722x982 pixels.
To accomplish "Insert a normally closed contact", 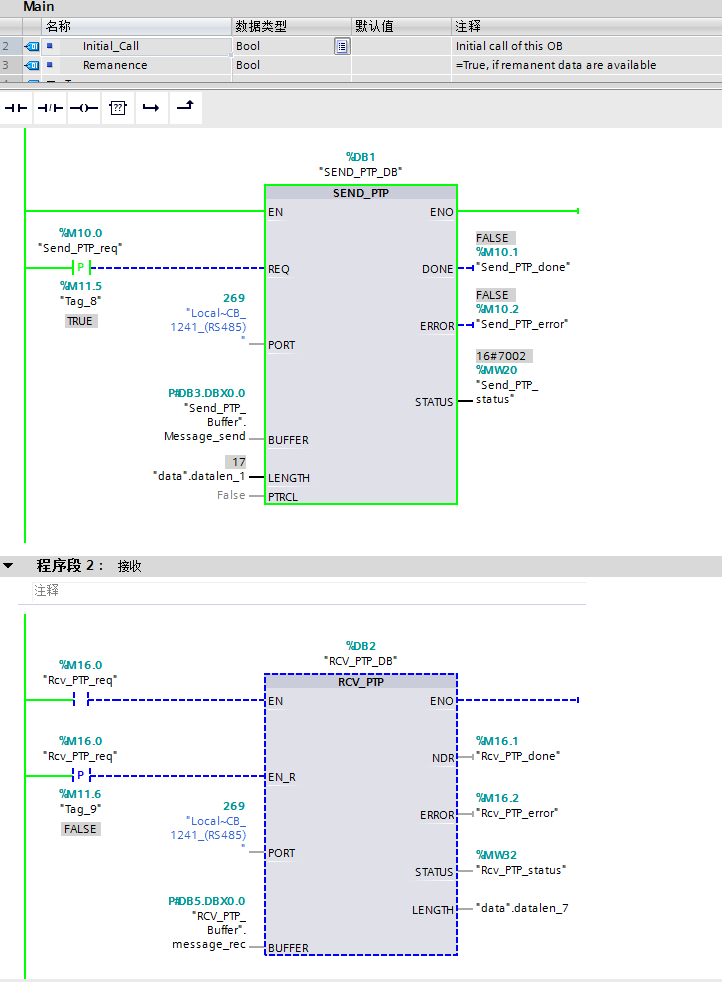I will [x=50, y=108].
